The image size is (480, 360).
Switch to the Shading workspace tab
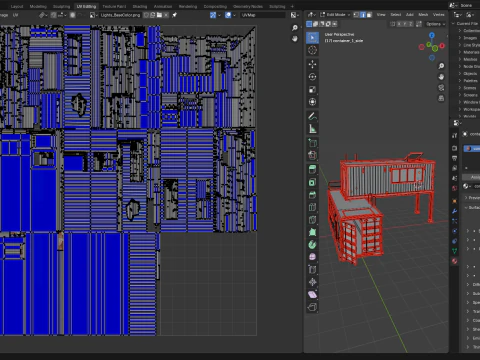140,6
